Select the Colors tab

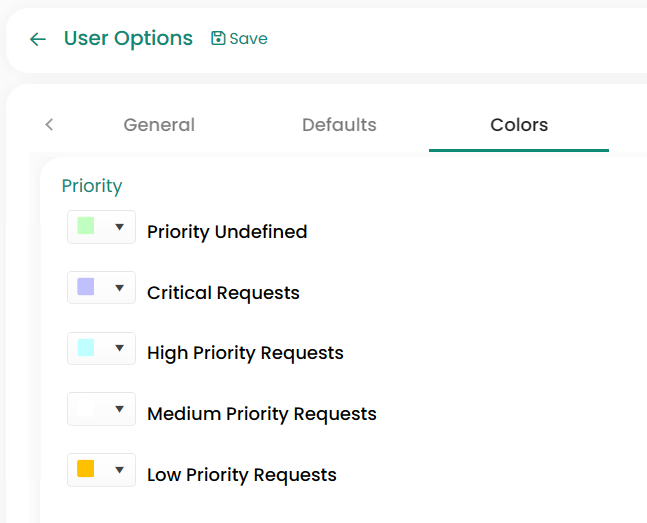click(x=519, y=125)
